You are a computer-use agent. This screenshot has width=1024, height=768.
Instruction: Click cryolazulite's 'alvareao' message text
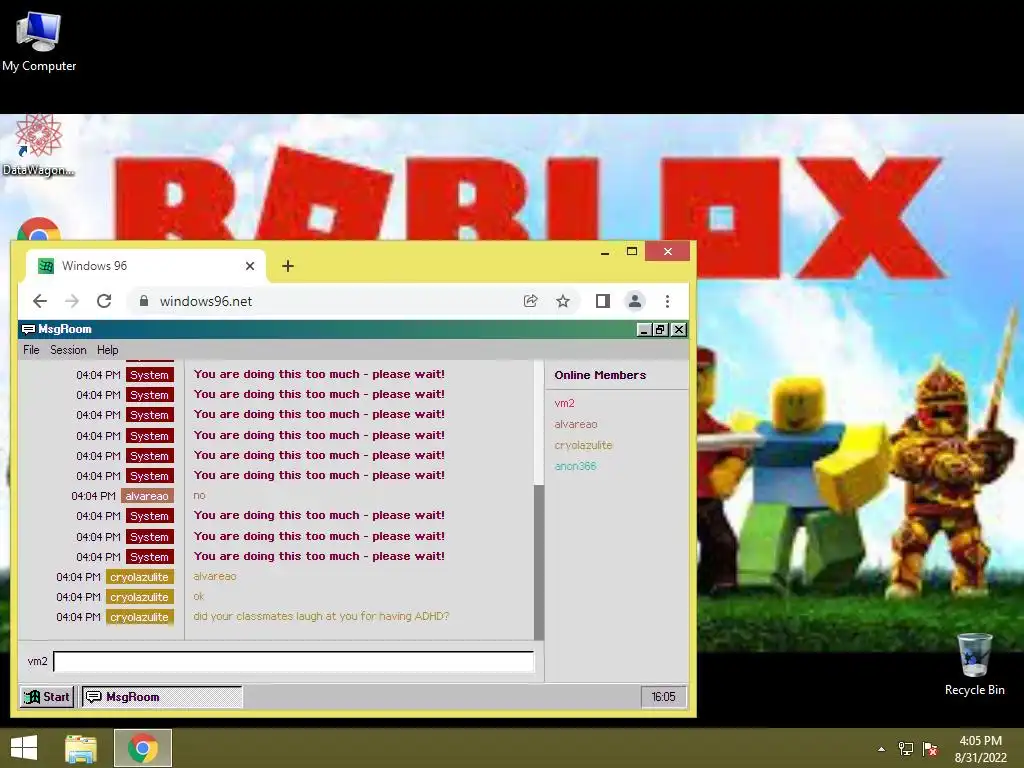click(x=215, y=577)
